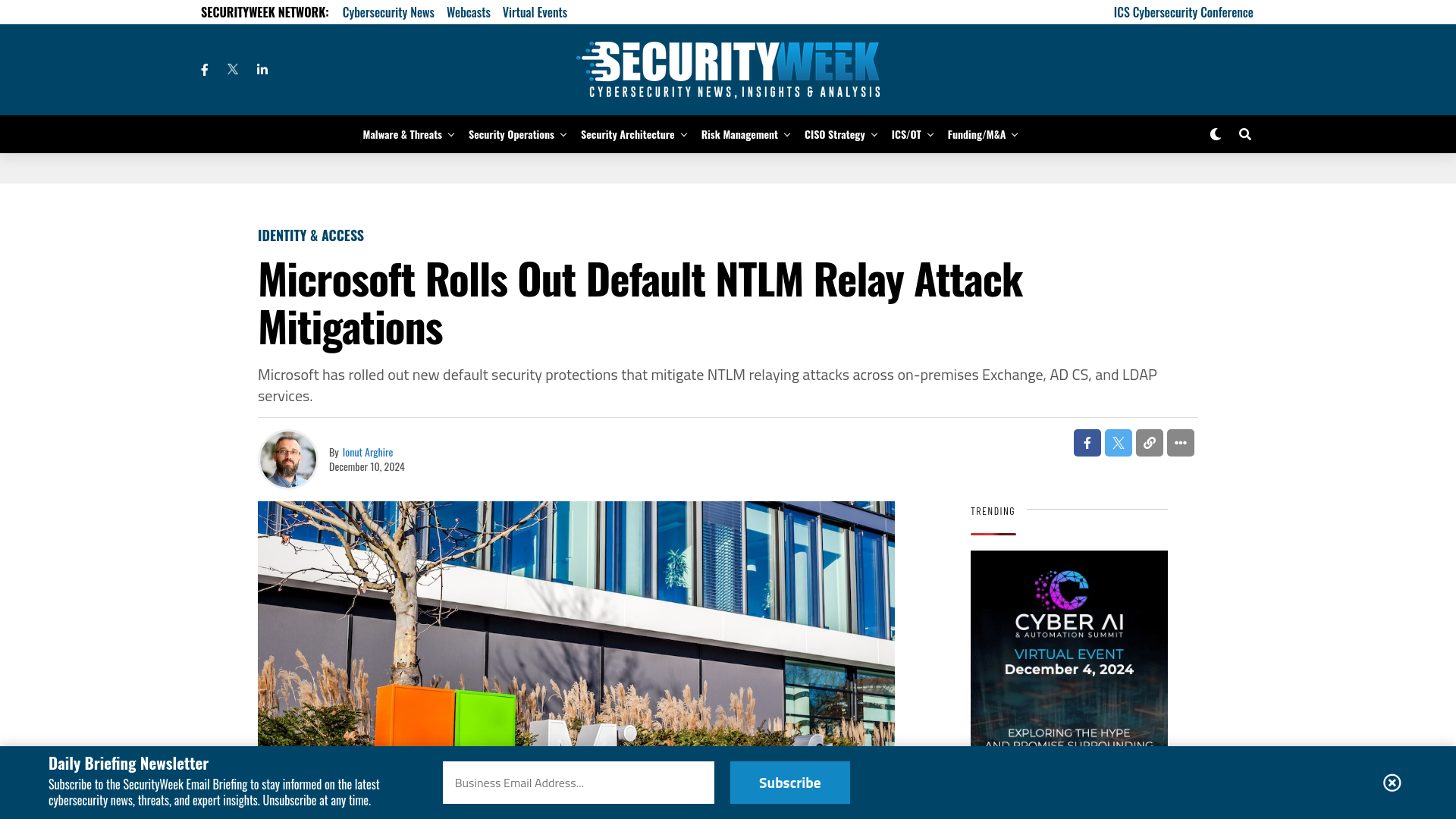Dismiss the newsletter subscription banner
1456x819 pixels.
click(x=1392, y=782)
